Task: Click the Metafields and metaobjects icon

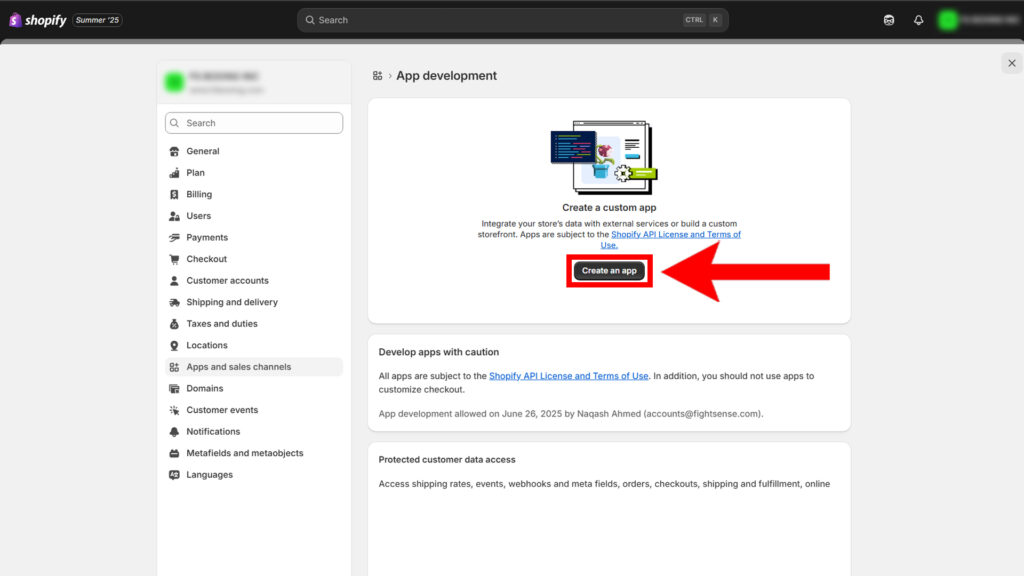Action: point(174,453)
